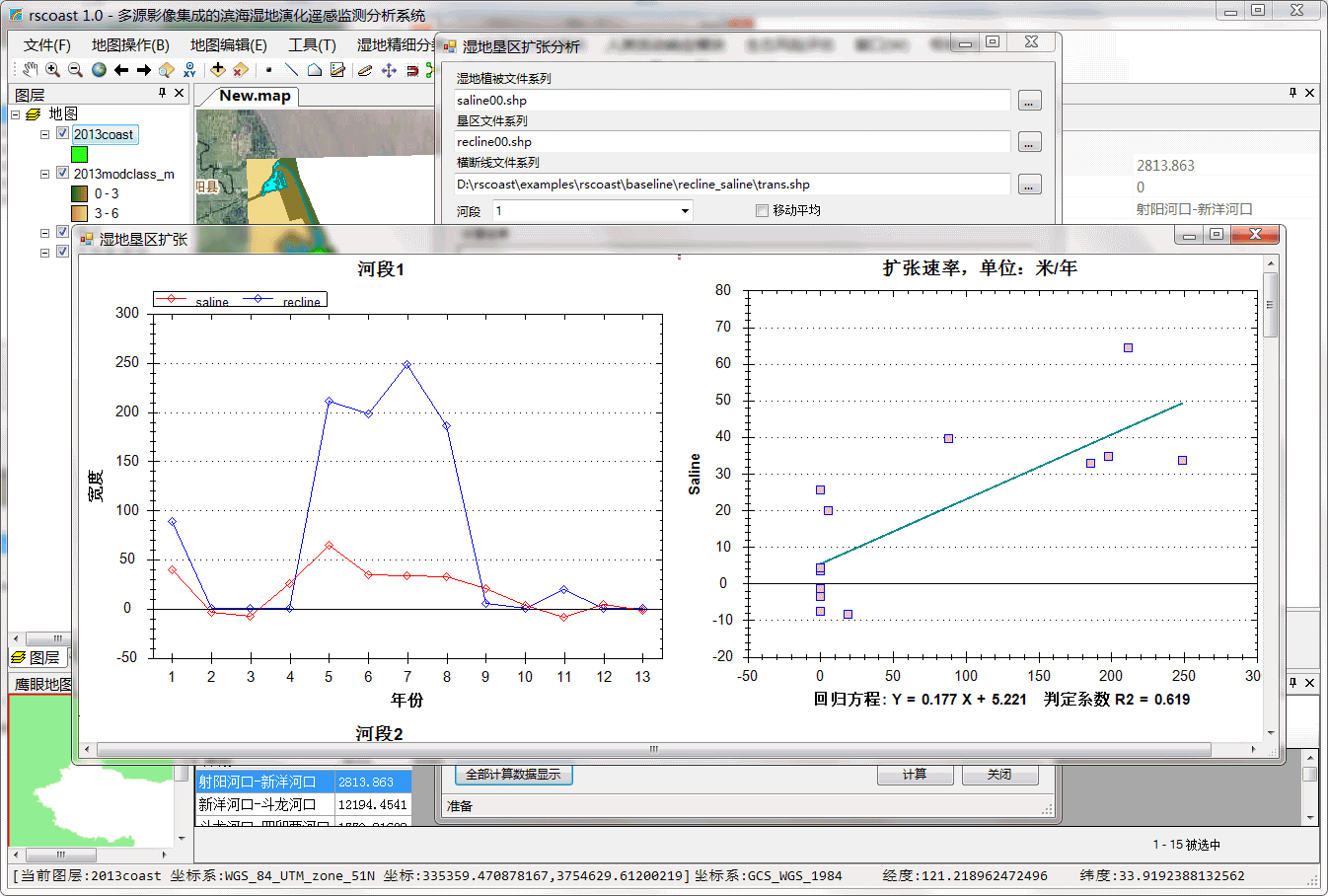Close the 图层 layers panel
Screen dimensions: 1328x896
coord(179,93)
